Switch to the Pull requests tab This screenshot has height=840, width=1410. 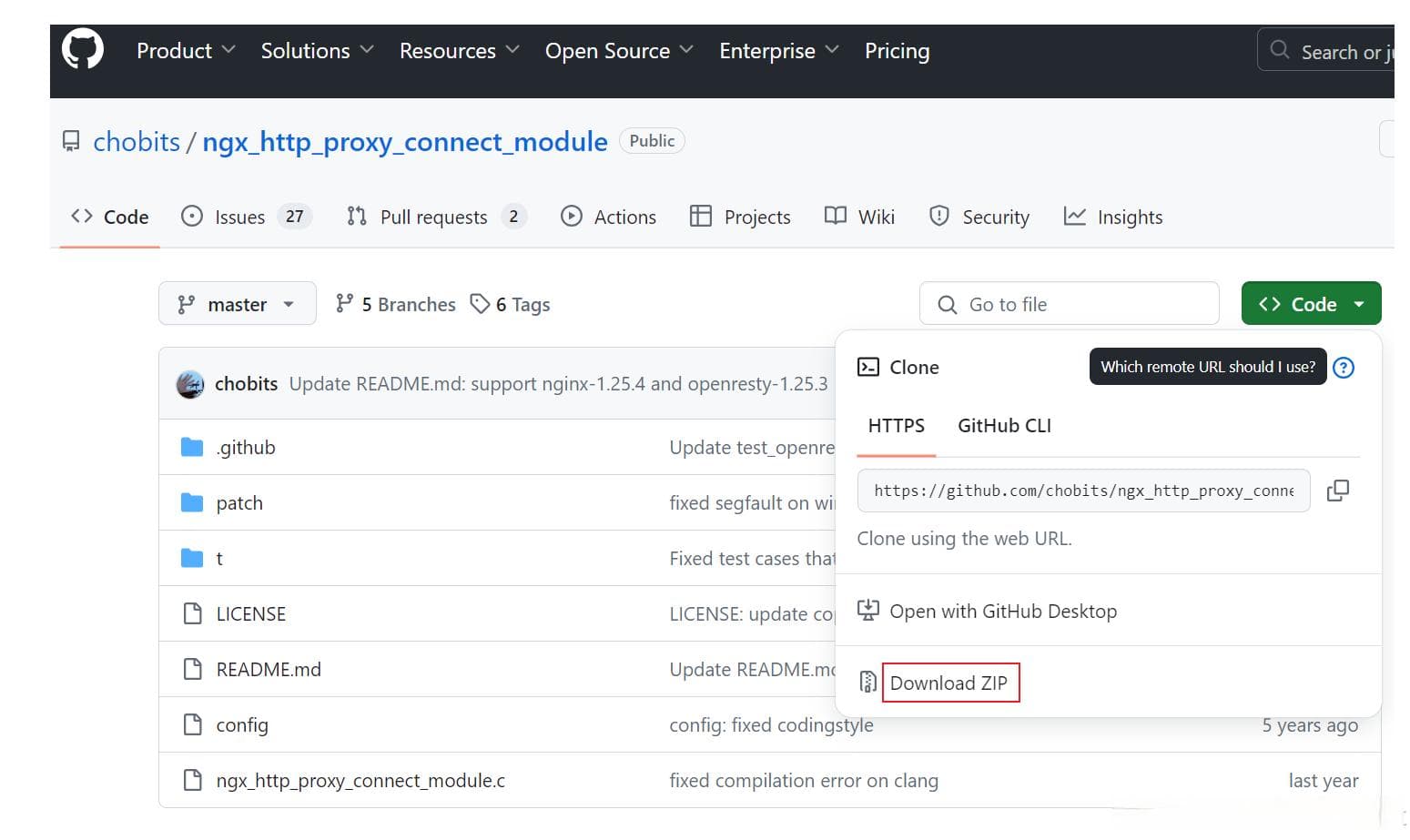coord(436,217)
